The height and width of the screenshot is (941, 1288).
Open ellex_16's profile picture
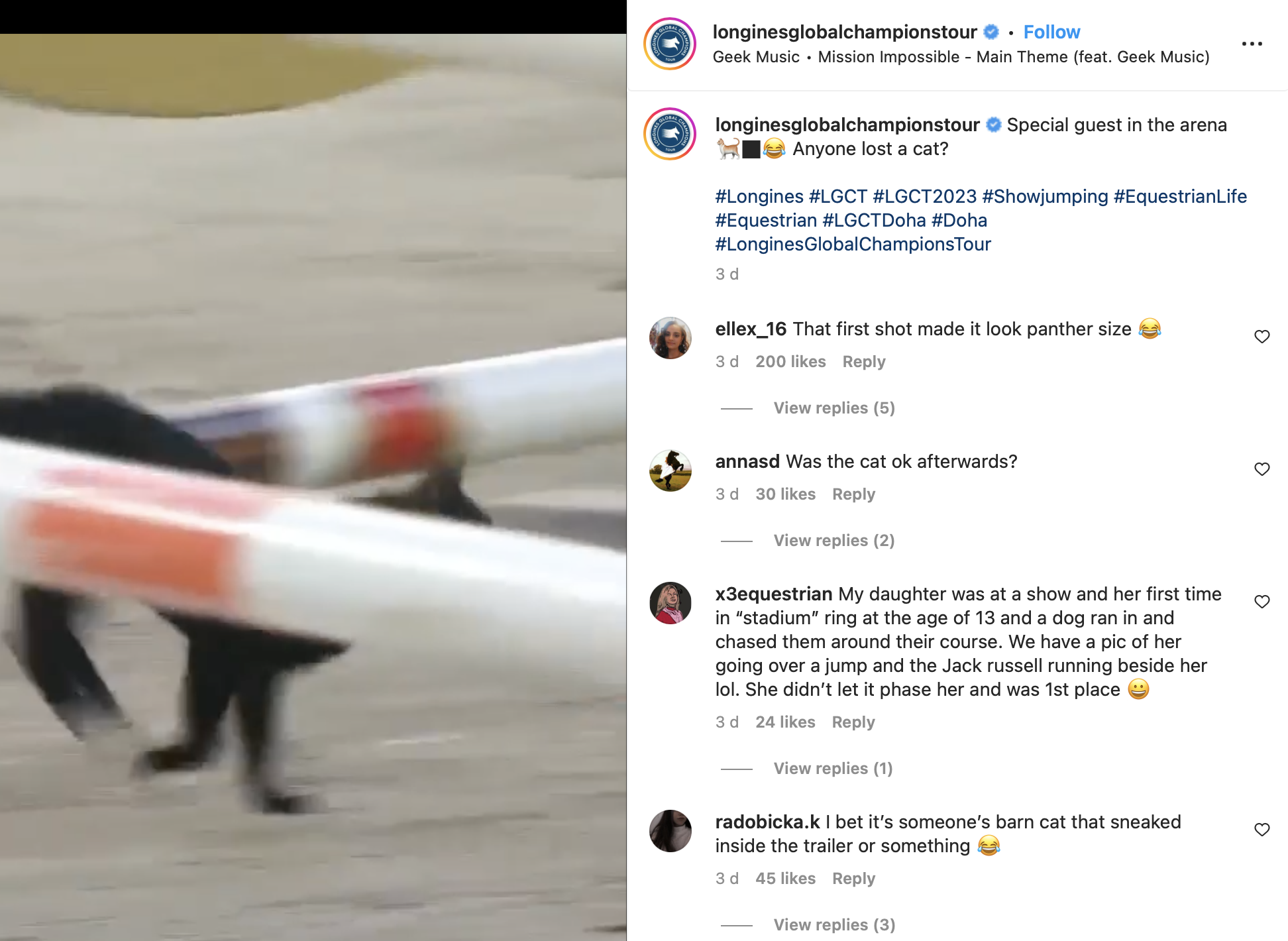tap(670, 338)
